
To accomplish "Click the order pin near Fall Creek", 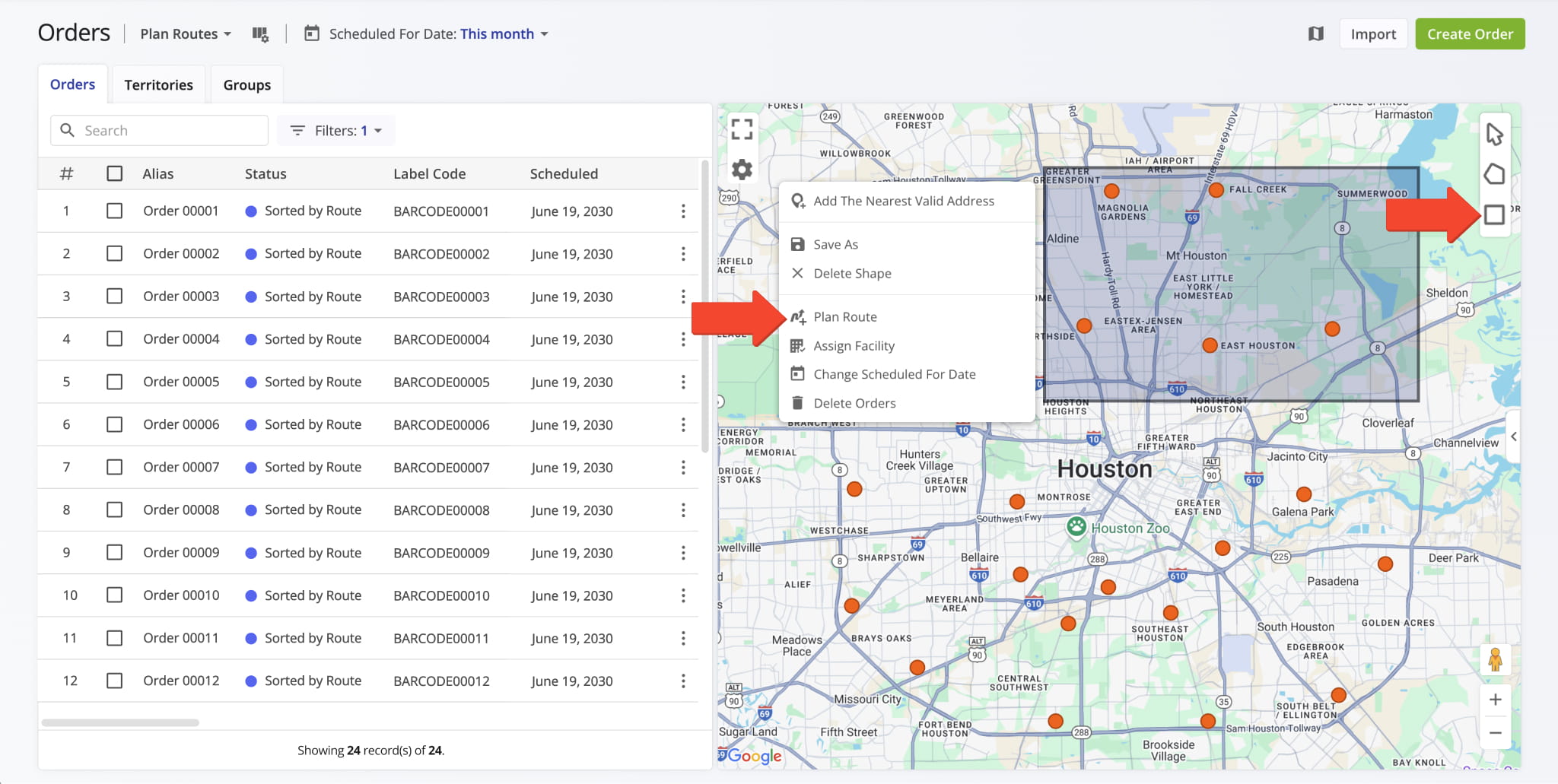I will pos(1216,190).
